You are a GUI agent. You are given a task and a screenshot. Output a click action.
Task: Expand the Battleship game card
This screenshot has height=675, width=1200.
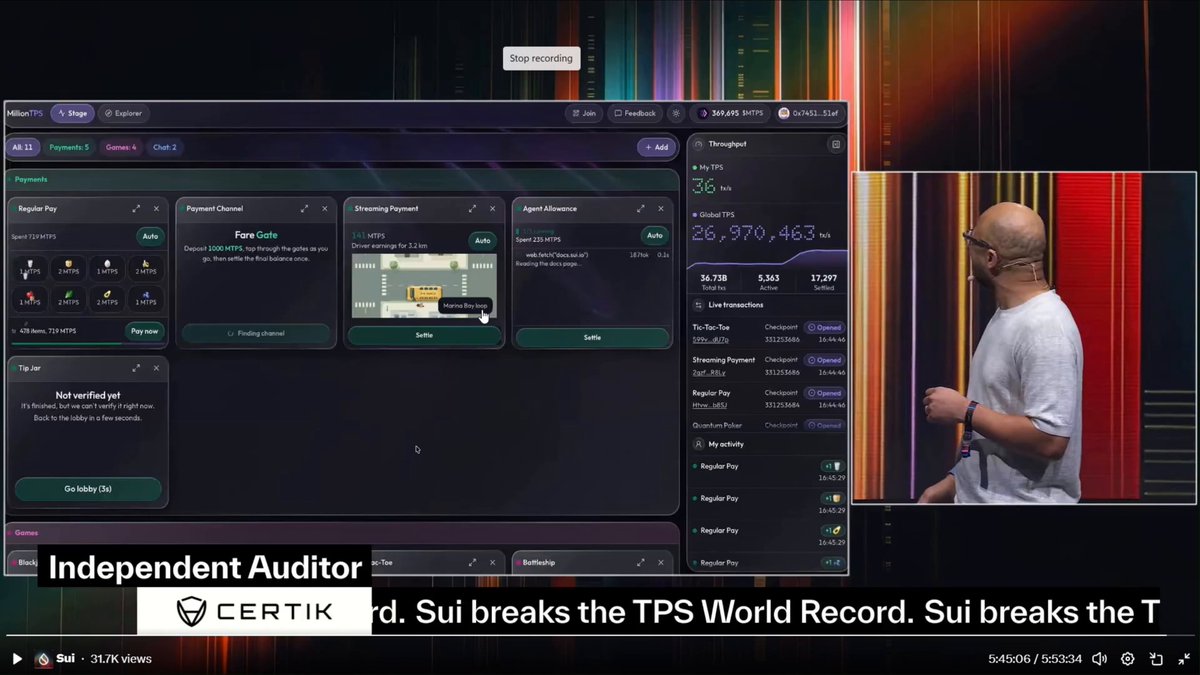coord(641,562)
